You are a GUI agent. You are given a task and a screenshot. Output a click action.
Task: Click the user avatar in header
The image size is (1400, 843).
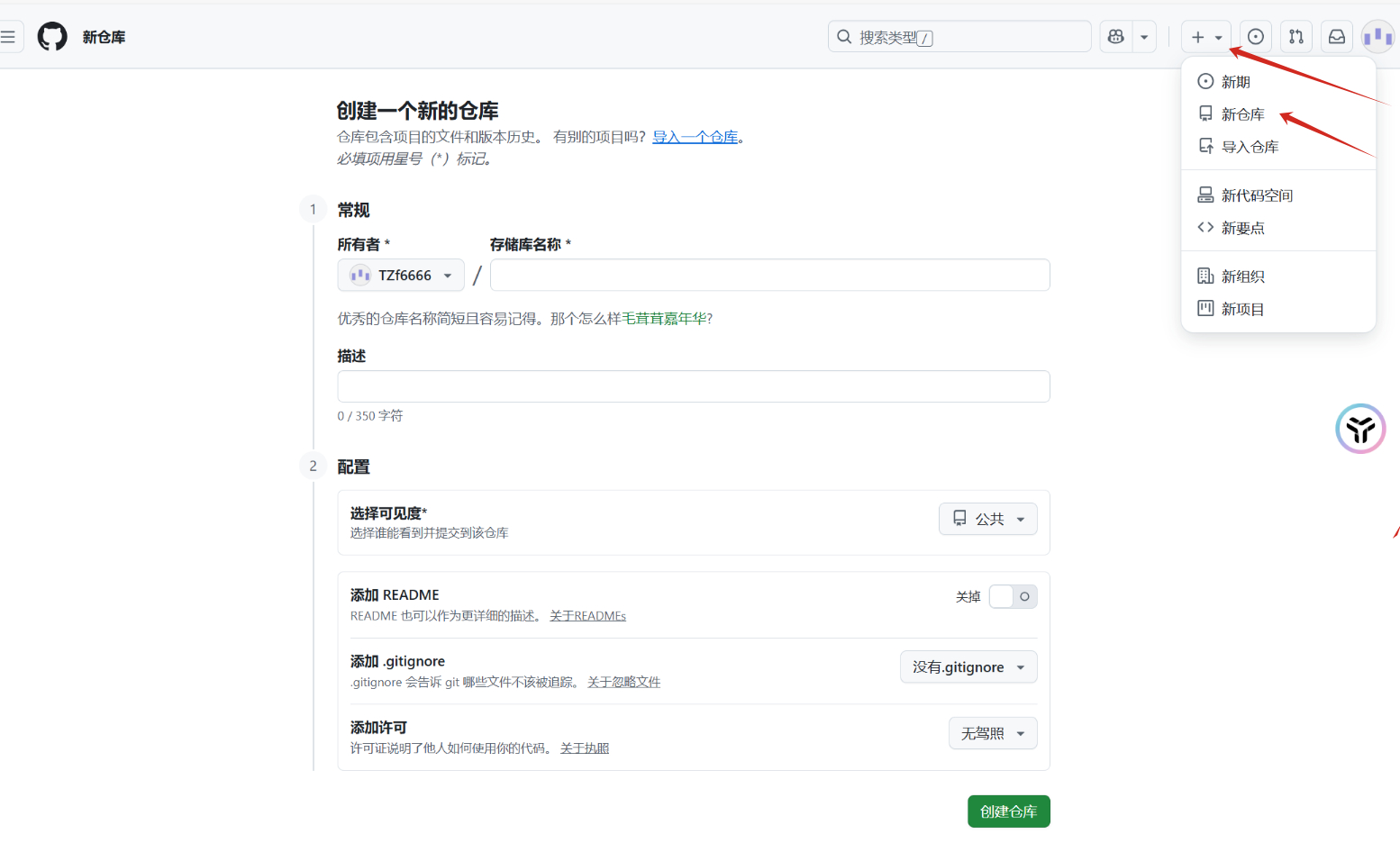(x=1377, y=37)
